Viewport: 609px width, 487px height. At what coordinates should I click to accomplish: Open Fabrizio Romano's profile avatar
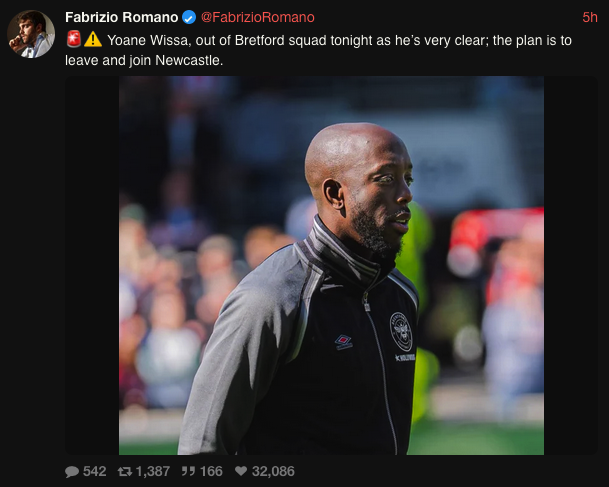pyautogui.click(x=31, y=34)
